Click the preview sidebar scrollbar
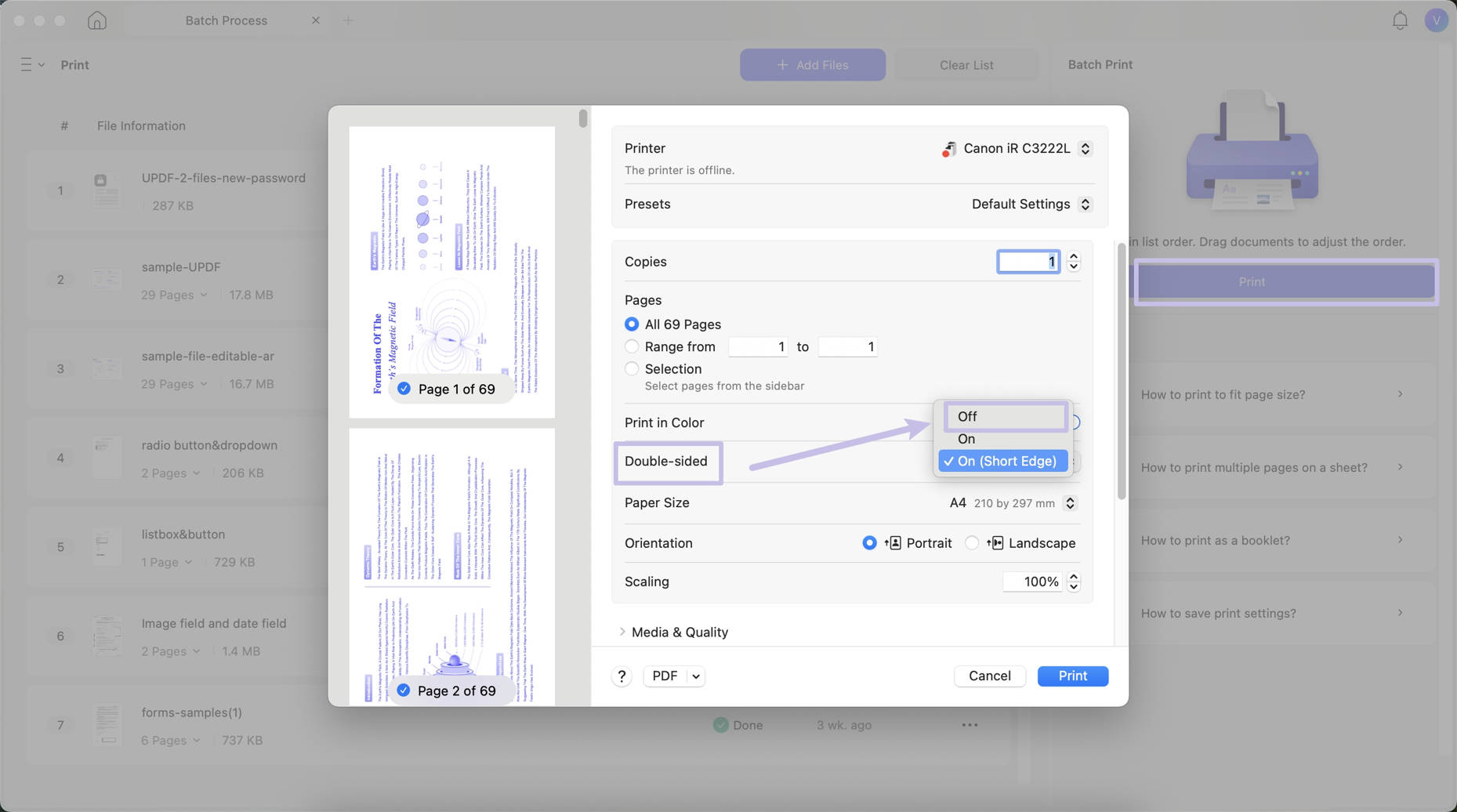Image resolution: width=1457 pixels, height=812 pixels. coord(582,119)
